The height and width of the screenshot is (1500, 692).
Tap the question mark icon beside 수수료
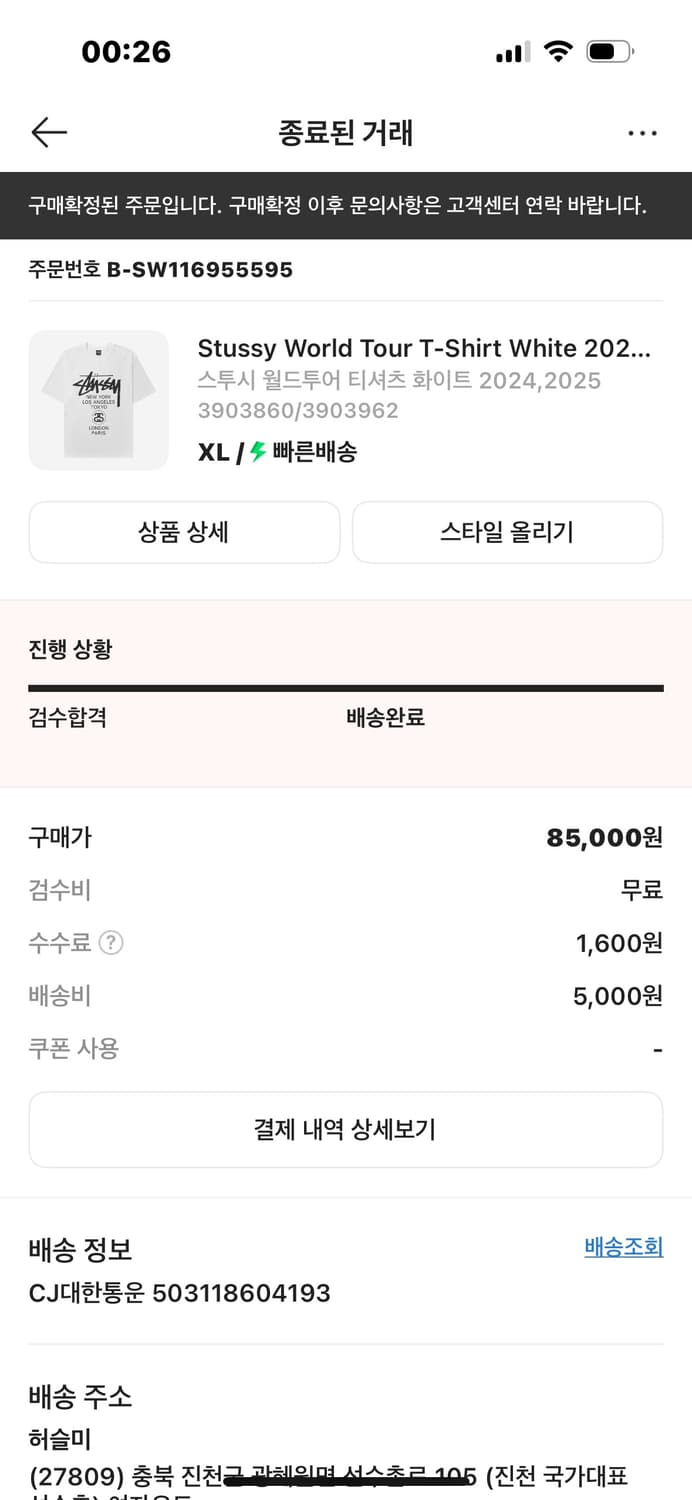click(x=113, y=942)
